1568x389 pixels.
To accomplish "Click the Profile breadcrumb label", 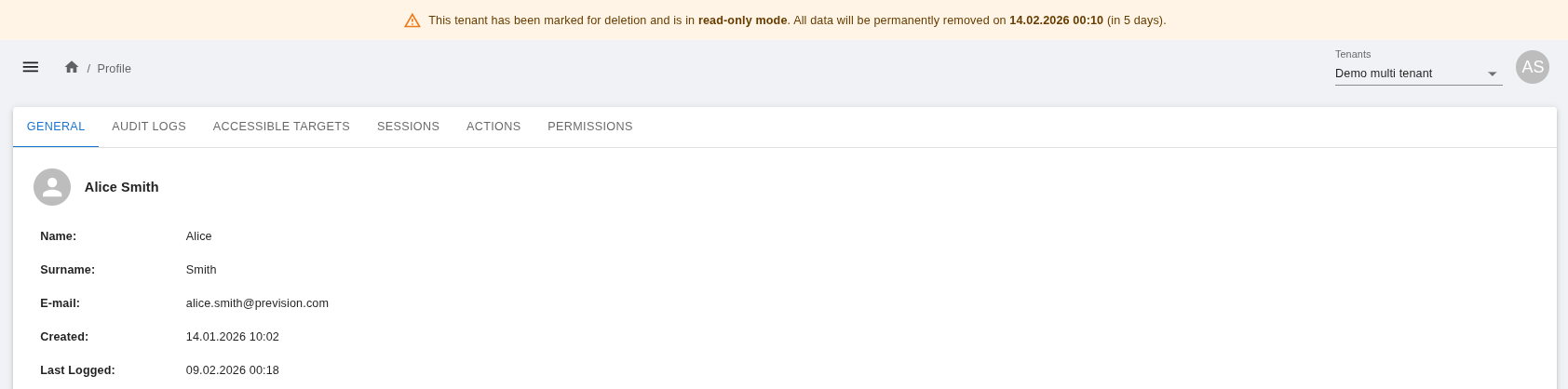I will (114, 69).
